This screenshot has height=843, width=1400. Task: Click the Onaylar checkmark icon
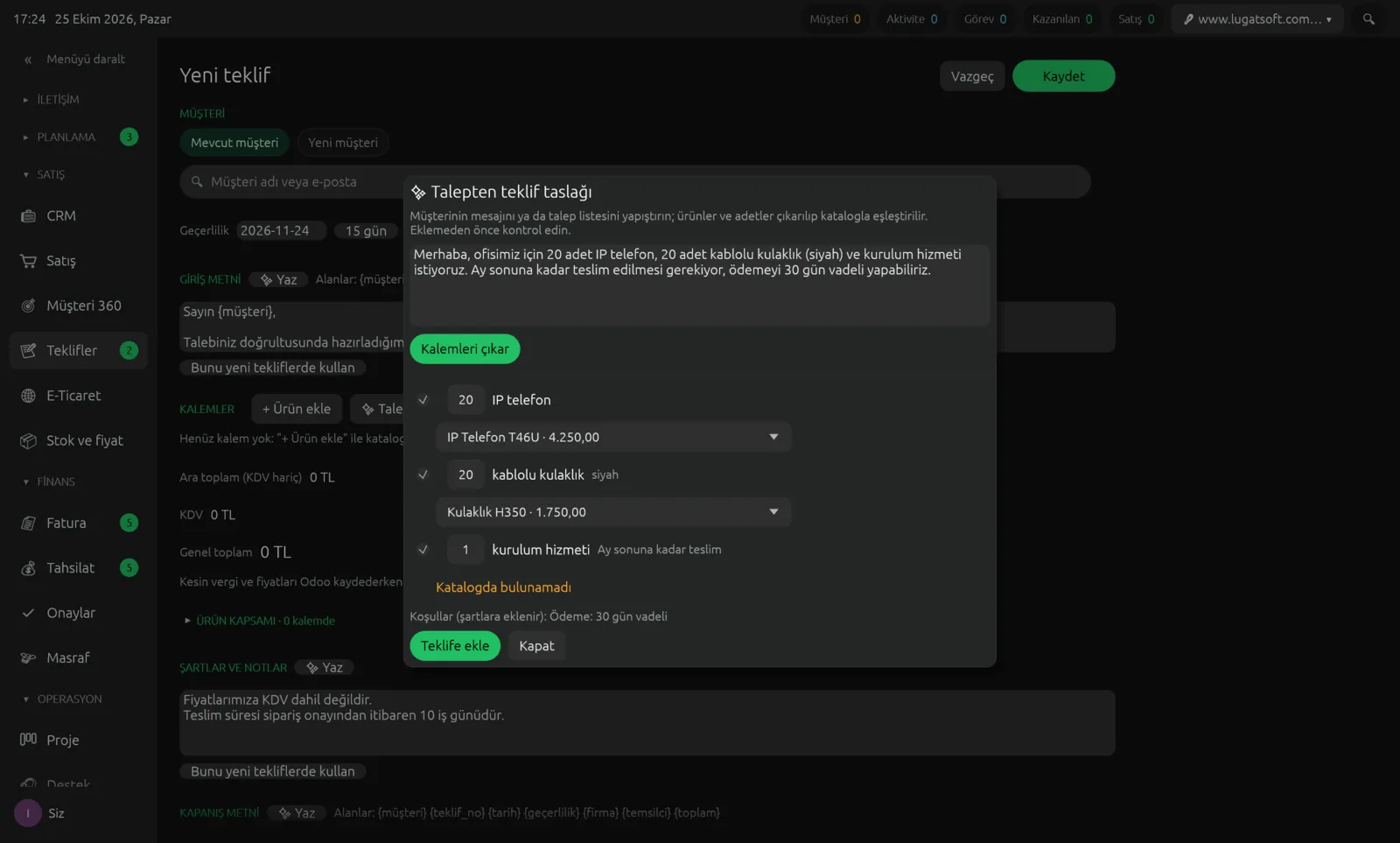coord(28,613)
